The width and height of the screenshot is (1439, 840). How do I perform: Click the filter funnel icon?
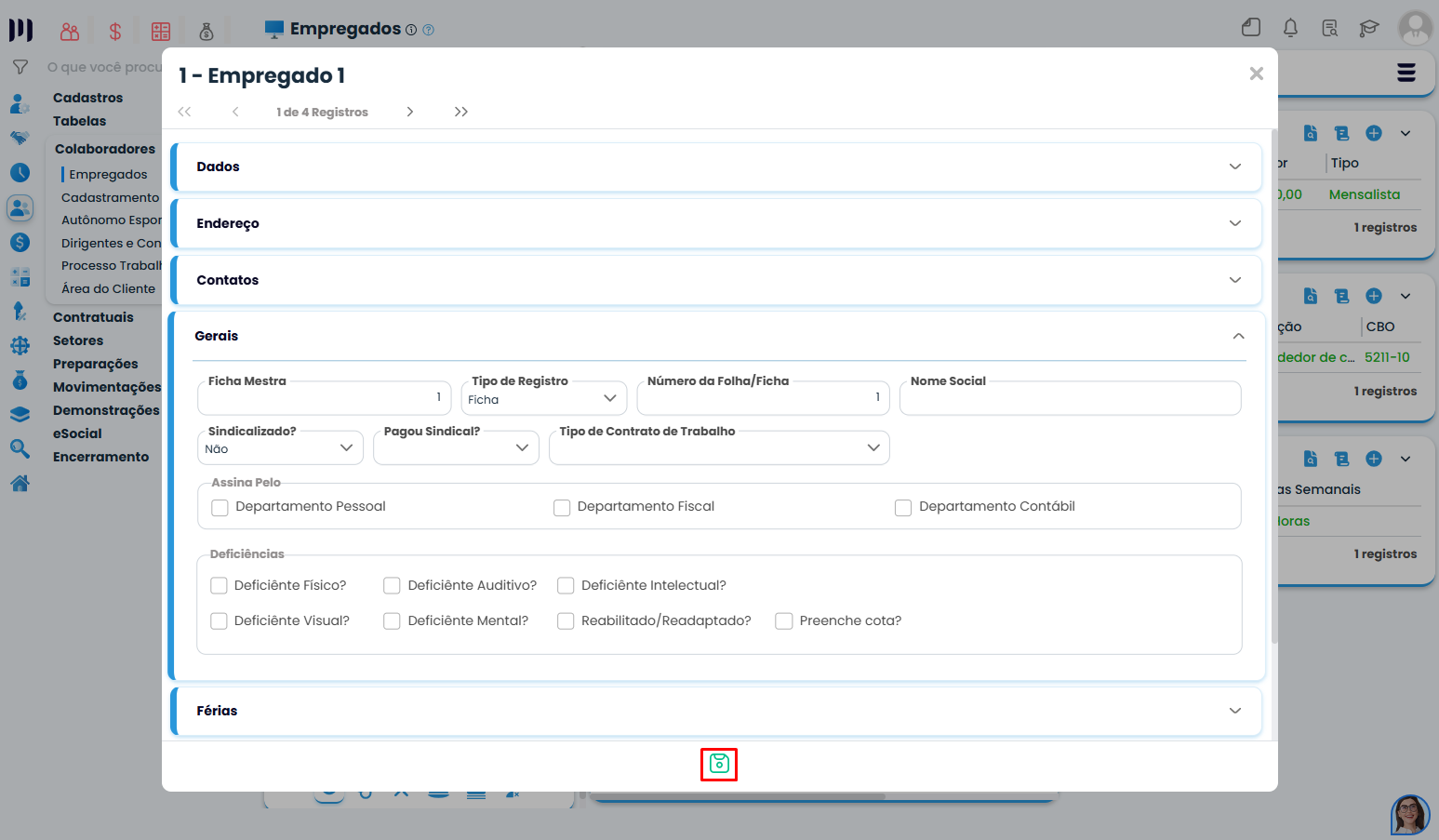pyautogui.click(x=20, y=67)
